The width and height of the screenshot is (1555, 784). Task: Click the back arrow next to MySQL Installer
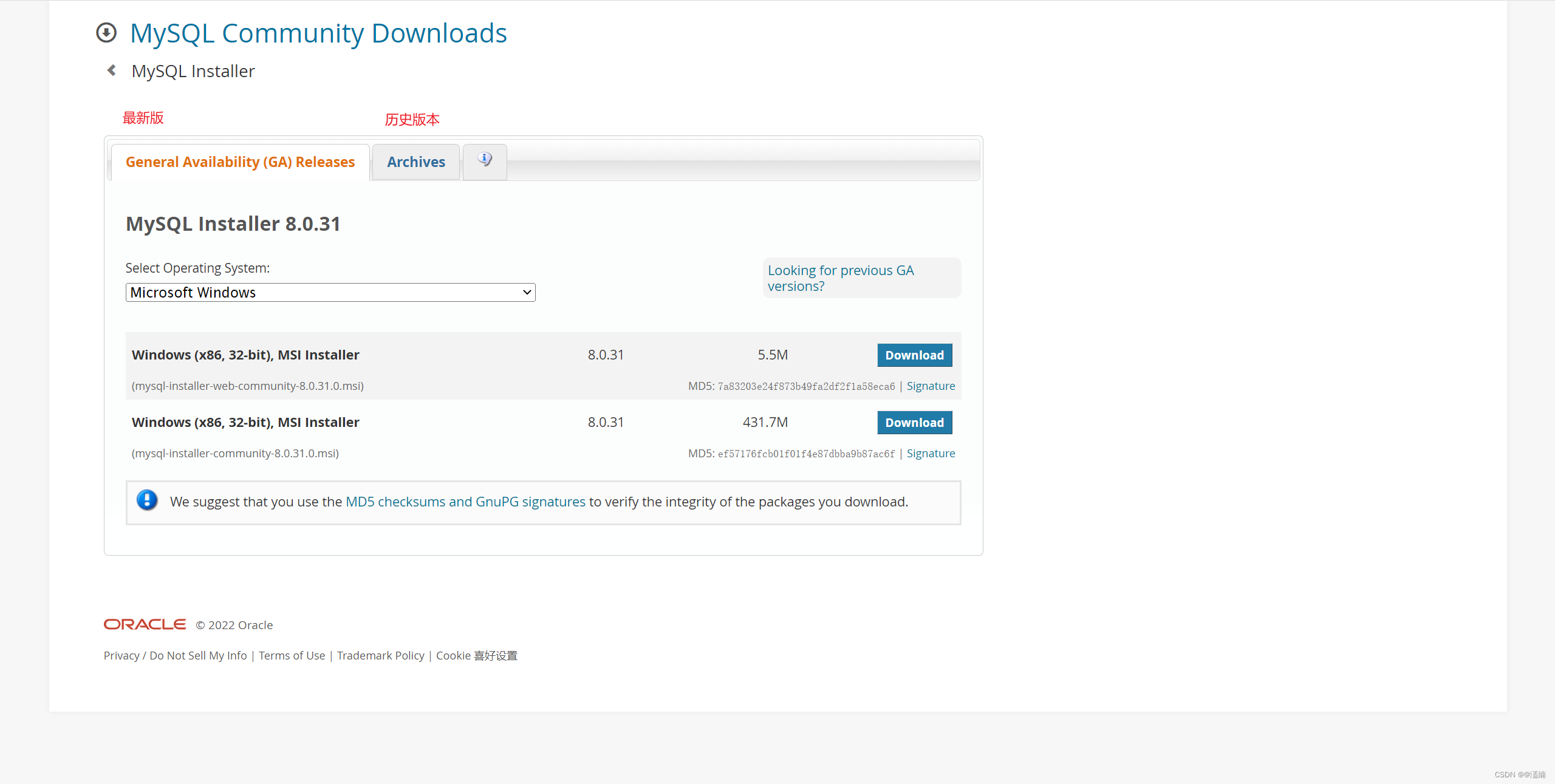112,70
